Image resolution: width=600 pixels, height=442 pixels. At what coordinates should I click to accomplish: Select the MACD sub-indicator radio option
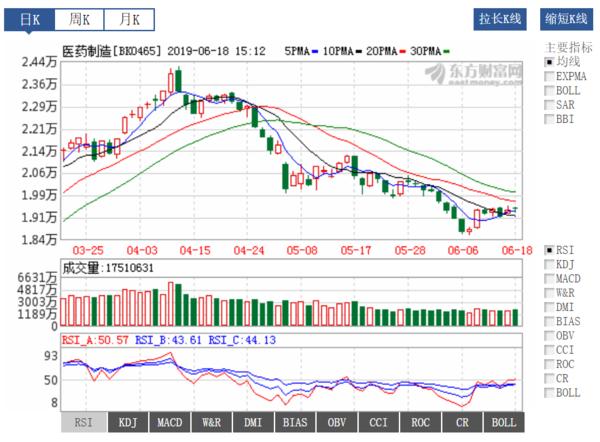[549, 279]
